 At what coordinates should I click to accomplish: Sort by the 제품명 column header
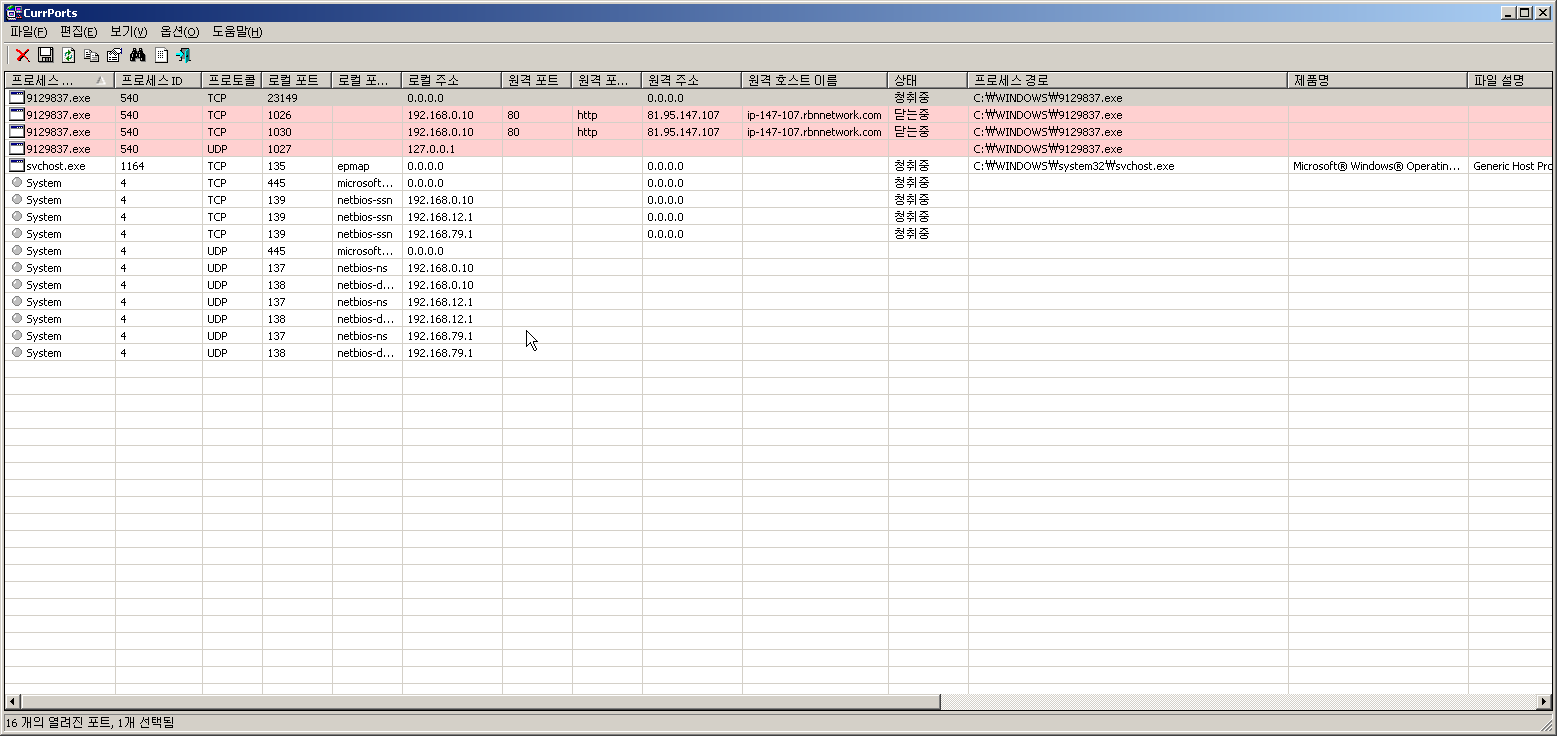pyautogui.click(x=1377, y=80)
